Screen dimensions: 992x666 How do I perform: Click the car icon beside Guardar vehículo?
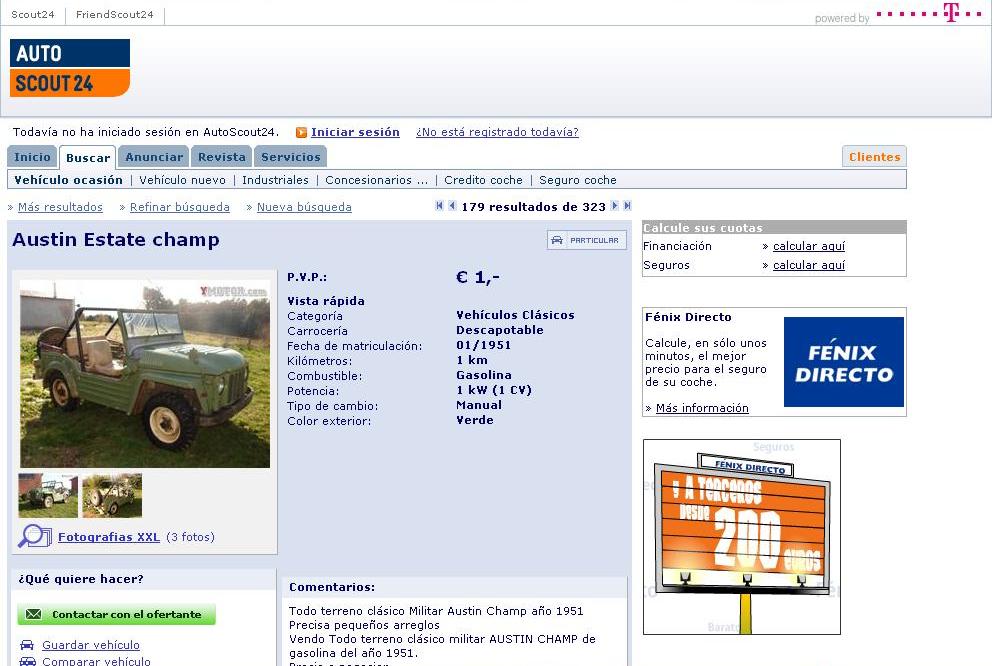click(27, 645)
